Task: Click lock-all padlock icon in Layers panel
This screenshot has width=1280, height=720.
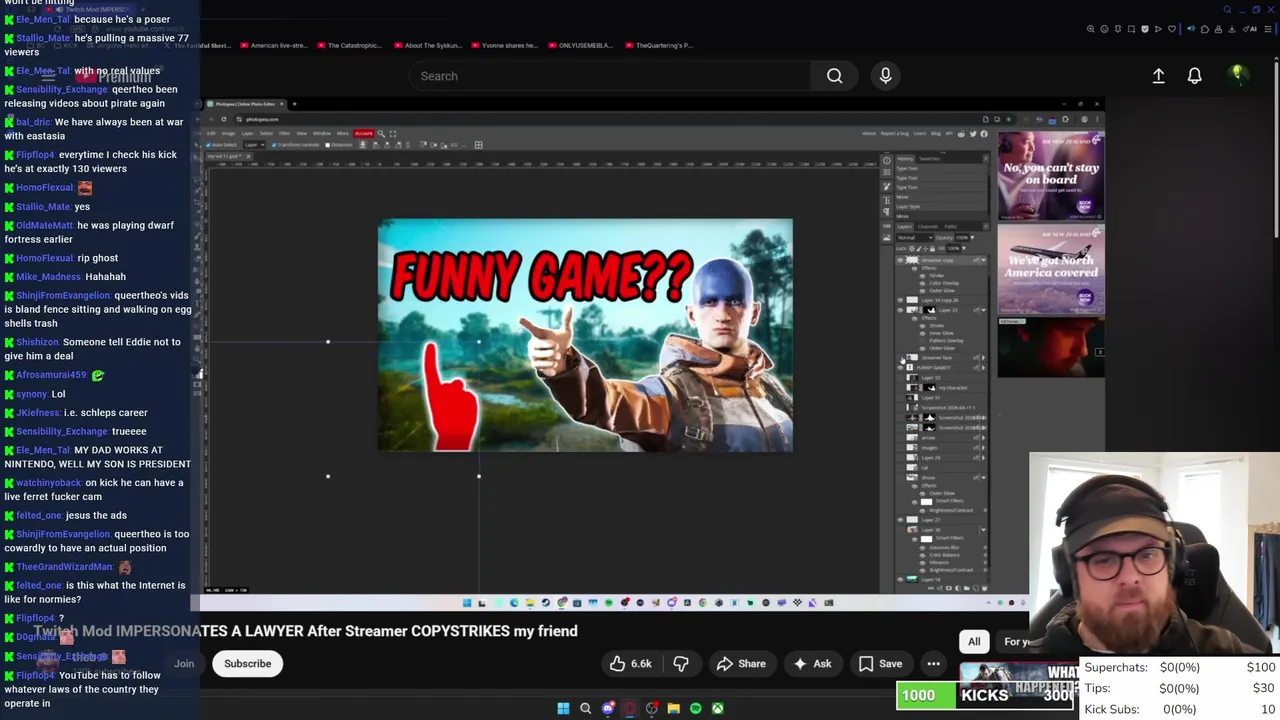Action: (932, 248)
